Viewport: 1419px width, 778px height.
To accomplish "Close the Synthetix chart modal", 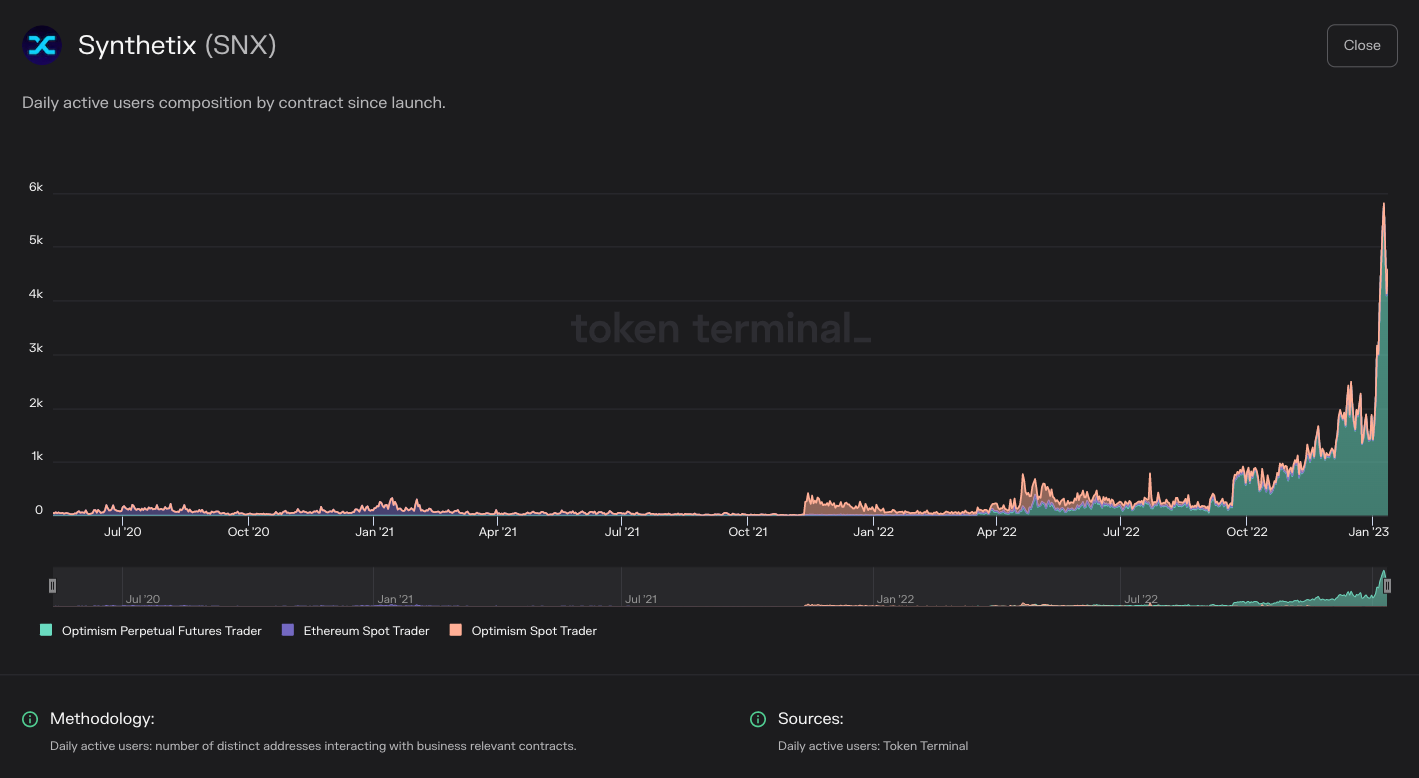I will 1361,45.
